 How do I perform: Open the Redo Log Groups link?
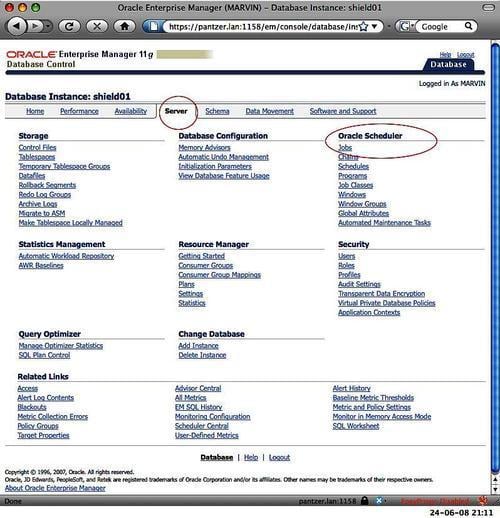tap(45, 194)
